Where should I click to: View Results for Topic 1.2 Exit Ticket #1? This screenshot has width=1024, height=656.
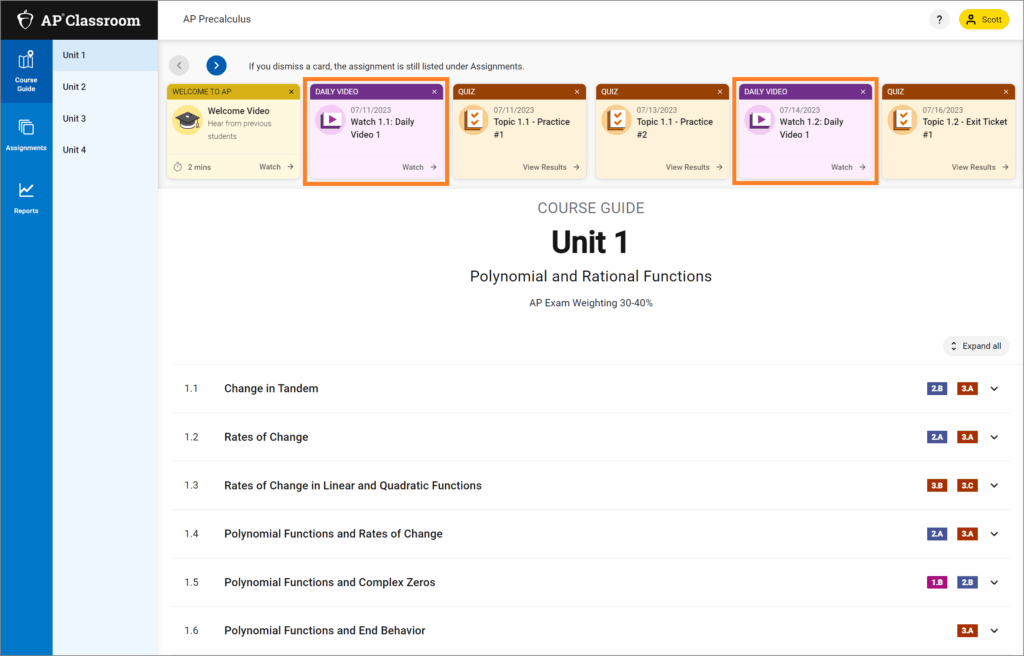tap(980, 167)
